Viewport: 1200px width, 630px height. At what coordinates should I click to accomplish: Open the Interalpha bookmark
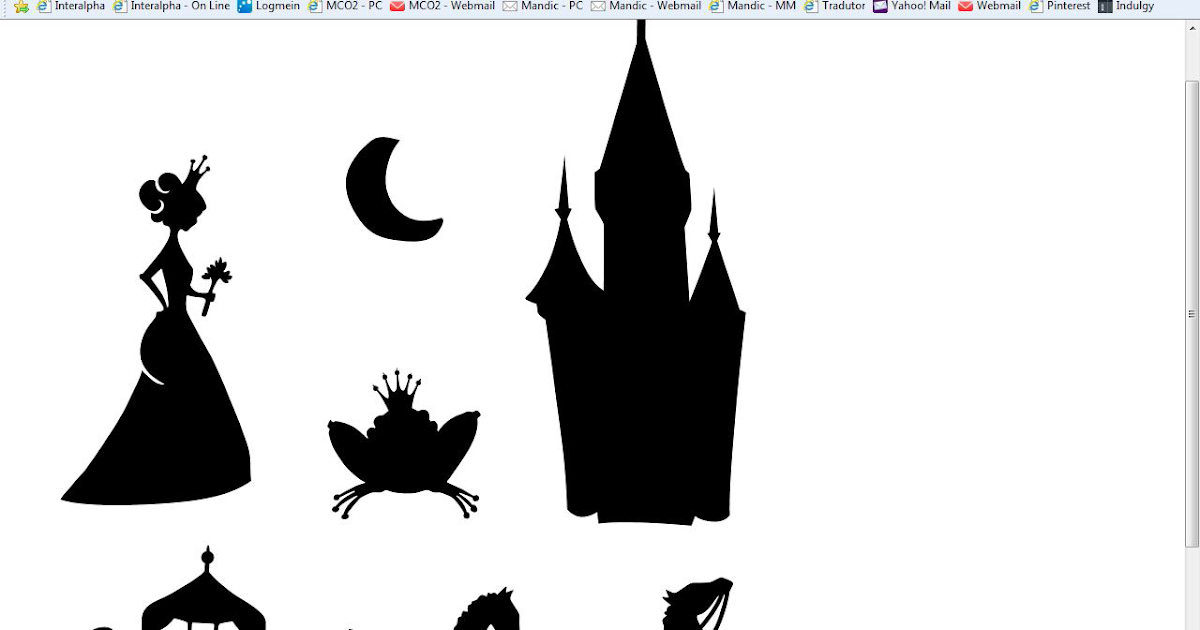71,6
